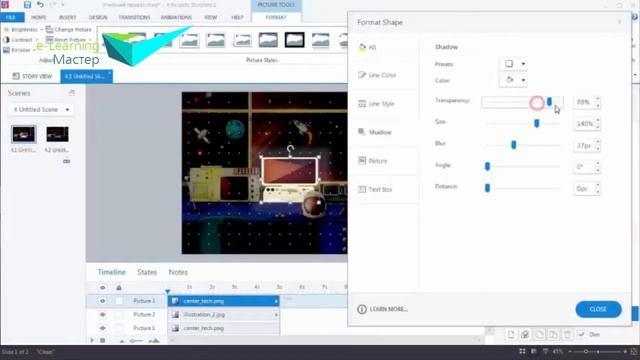
Task: Toggle show/hide all eye in timeline header
Action: tap(102, 288)
